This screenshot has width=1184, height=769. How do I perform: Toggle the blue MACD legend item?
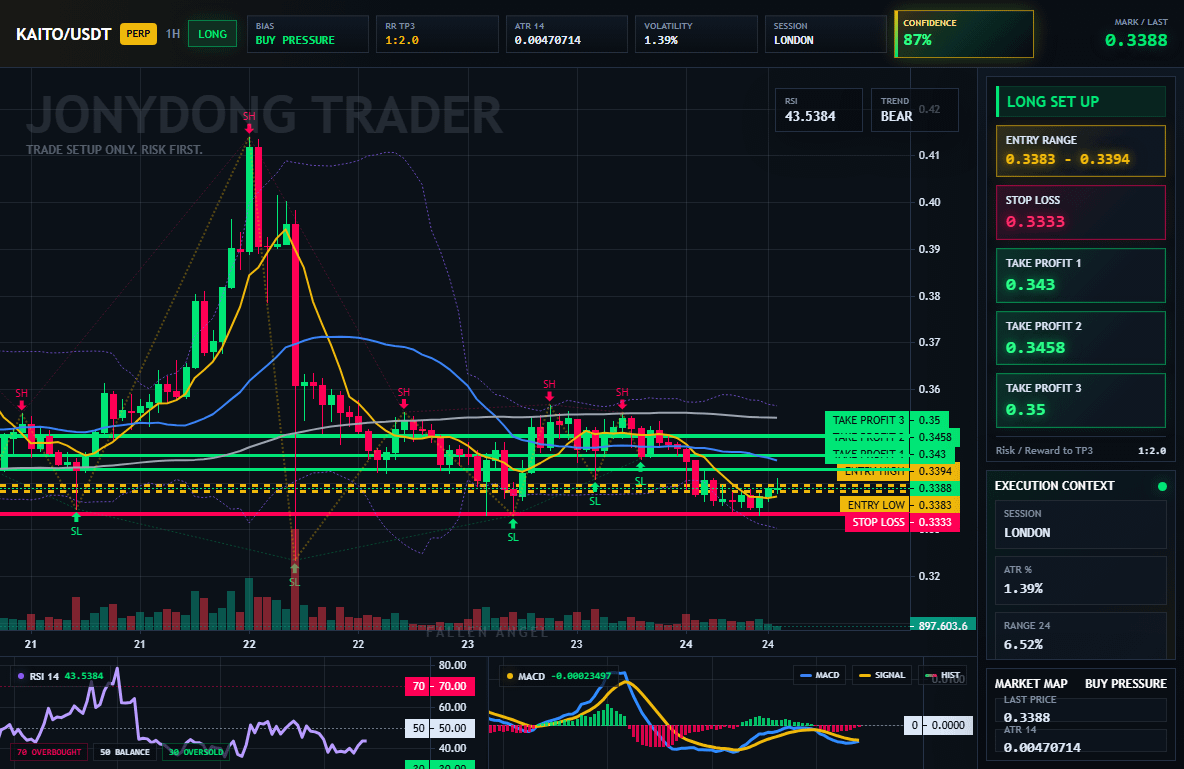click(819, 675)
